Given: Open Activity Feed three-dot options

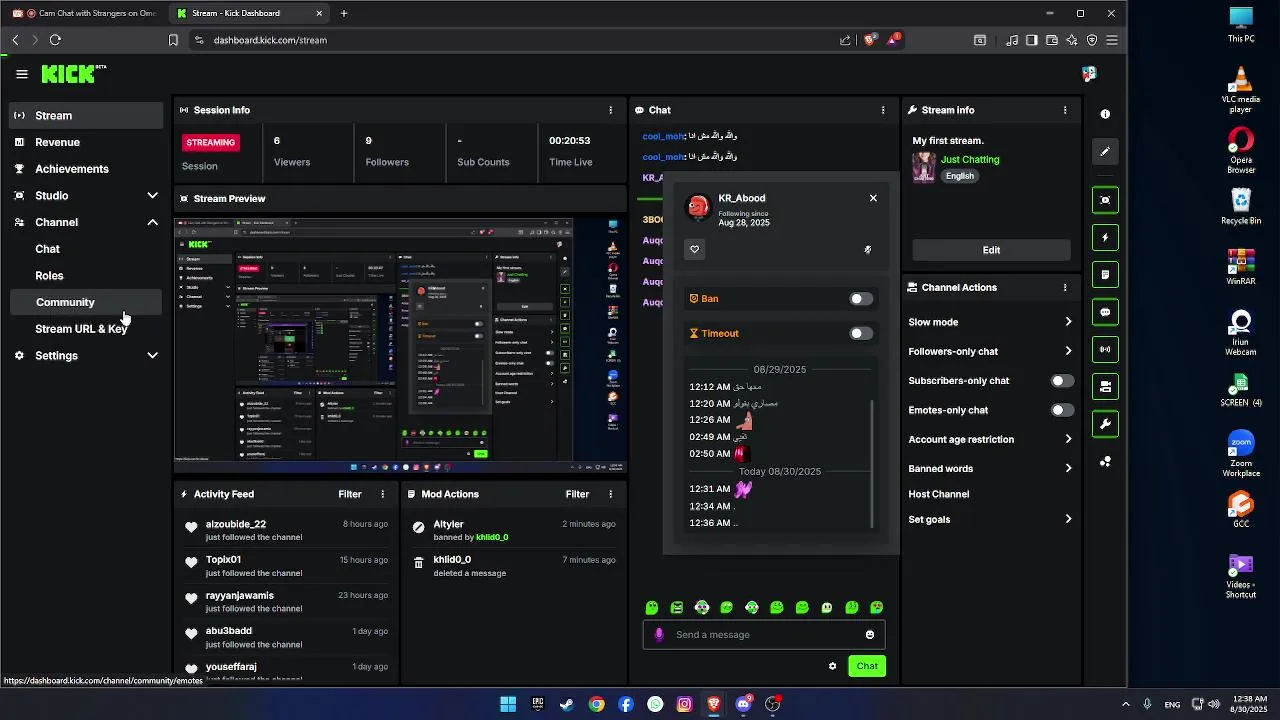Looking at the screenshot, I should pyautogui.click(x=383, y=494).
